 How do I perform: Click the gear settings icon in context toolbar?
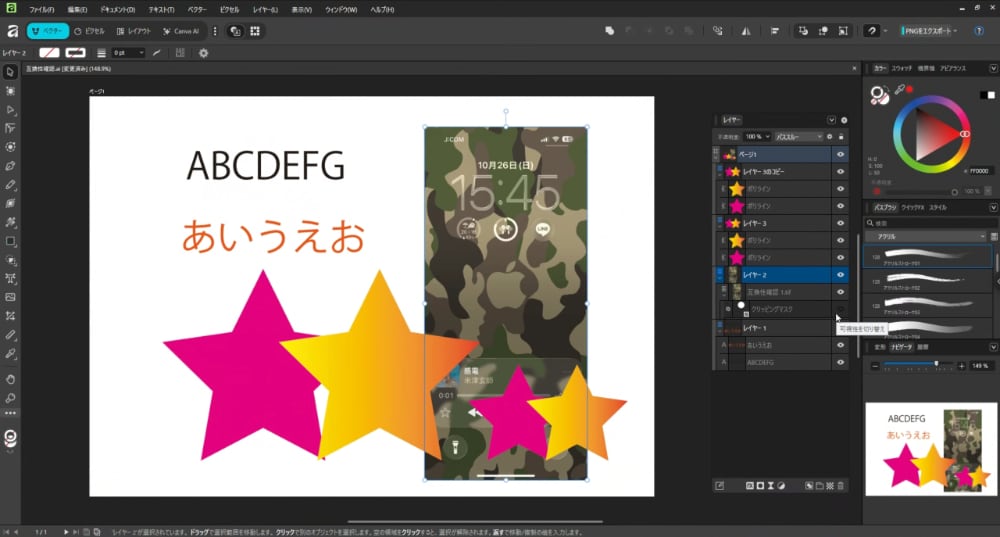204,52
